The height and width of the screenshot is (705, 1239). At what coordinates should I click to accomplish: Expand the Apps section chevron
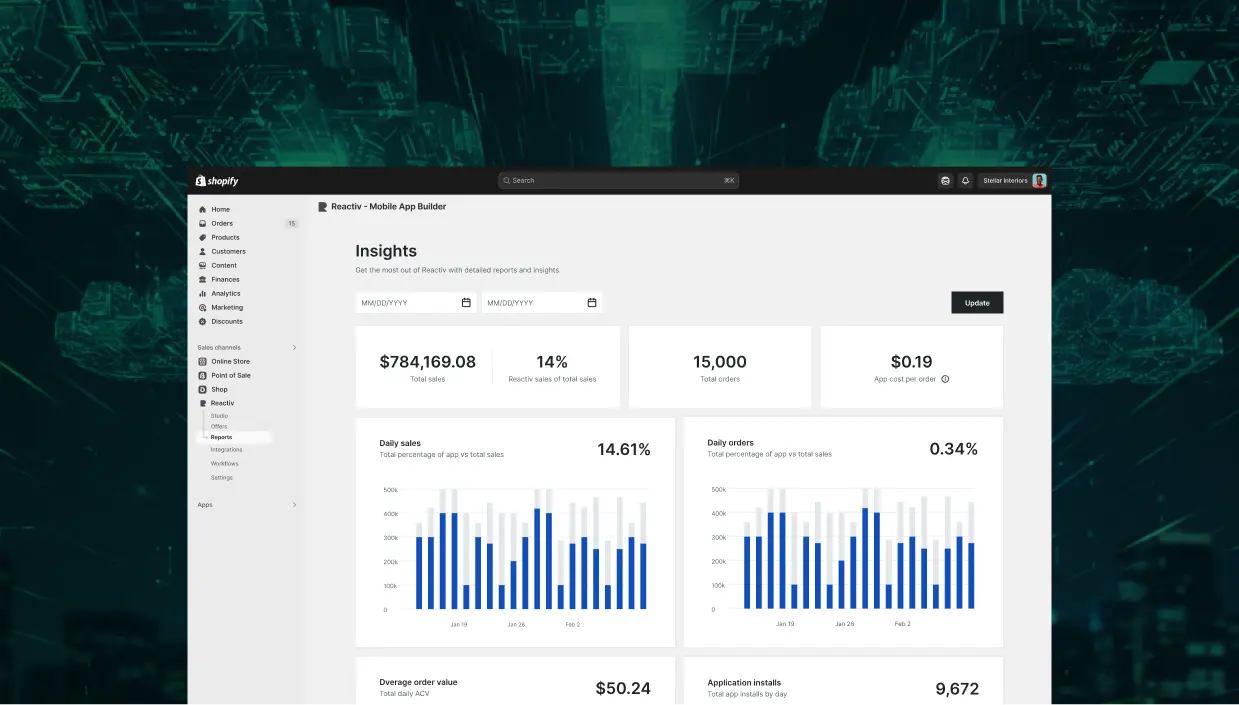[x=294, y=505]
